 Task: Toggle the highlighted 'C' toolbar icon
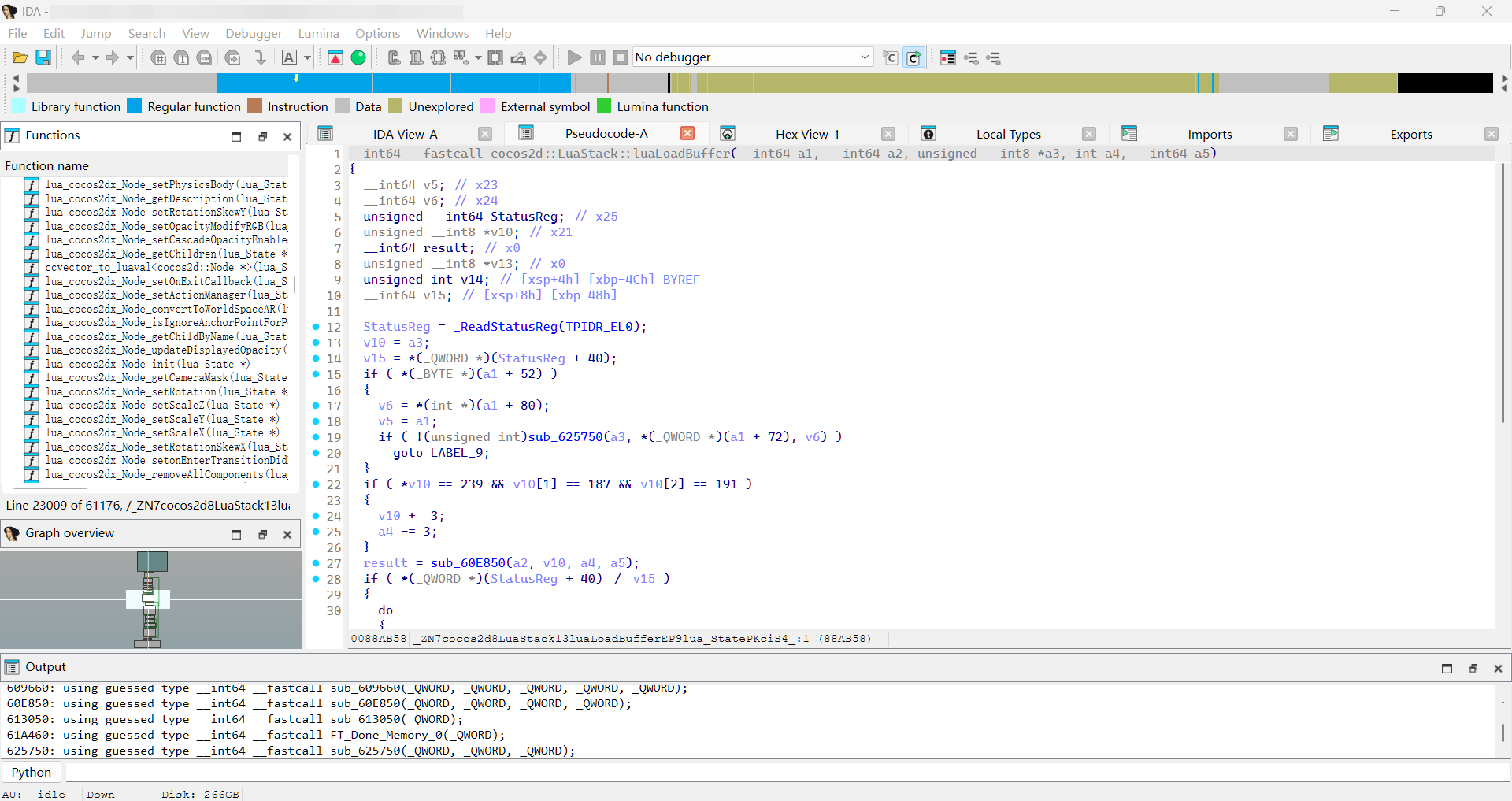(913, 57)
